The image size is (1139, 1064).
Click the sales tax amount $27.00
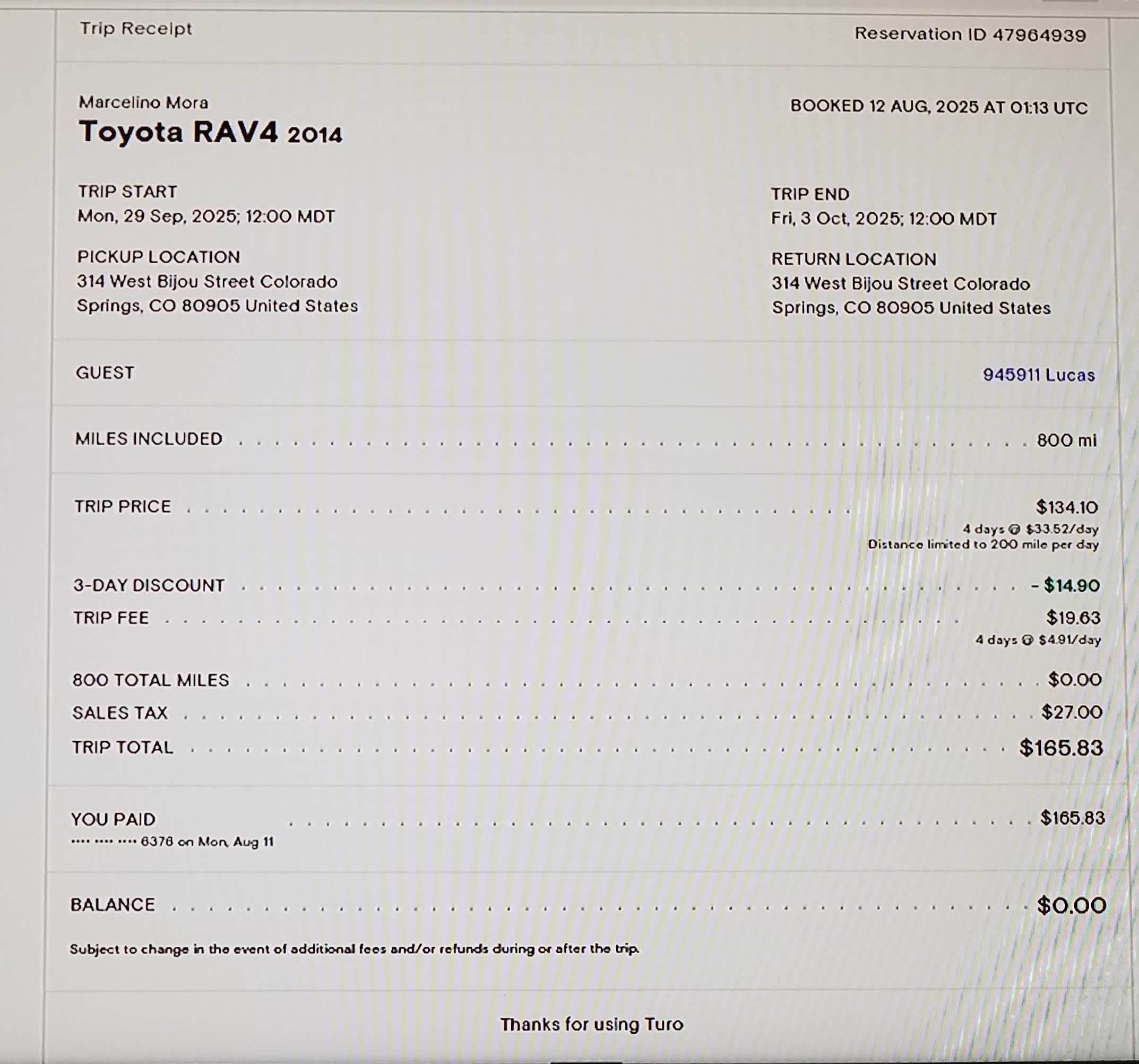(1072, 712)
